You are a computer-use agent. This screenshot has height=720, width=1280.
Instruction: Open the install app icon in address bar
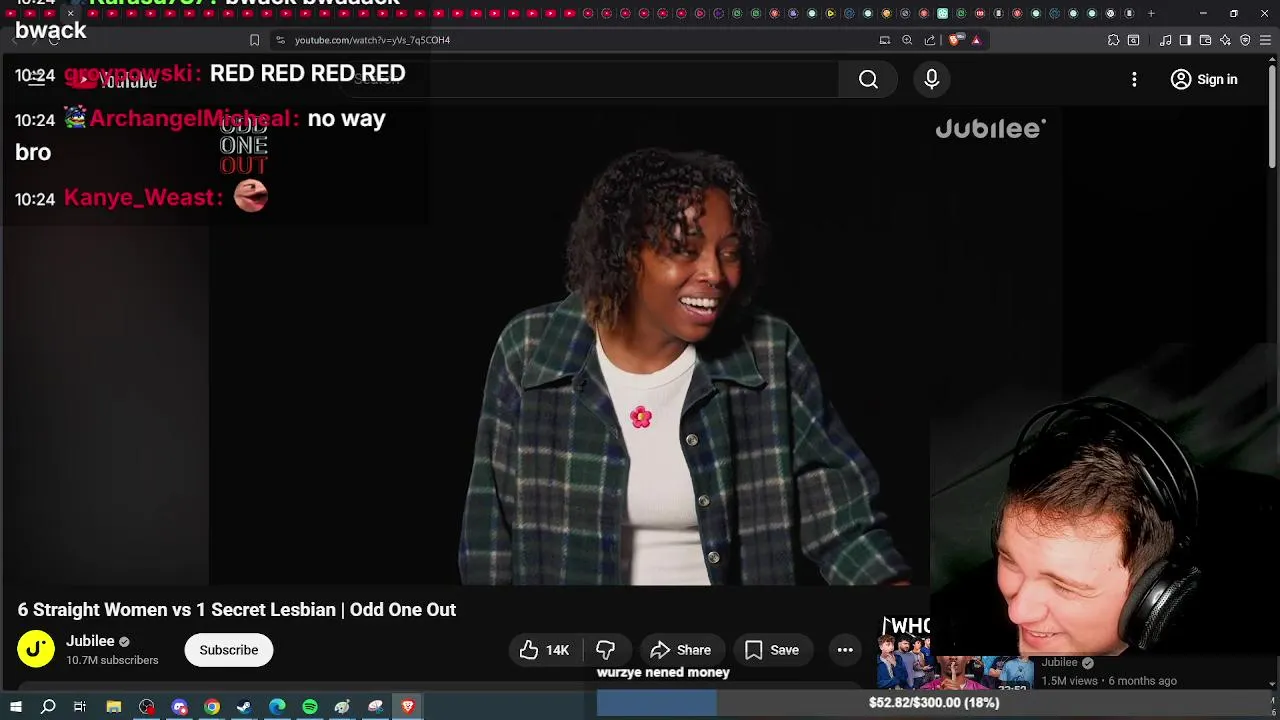pos(884,40)
